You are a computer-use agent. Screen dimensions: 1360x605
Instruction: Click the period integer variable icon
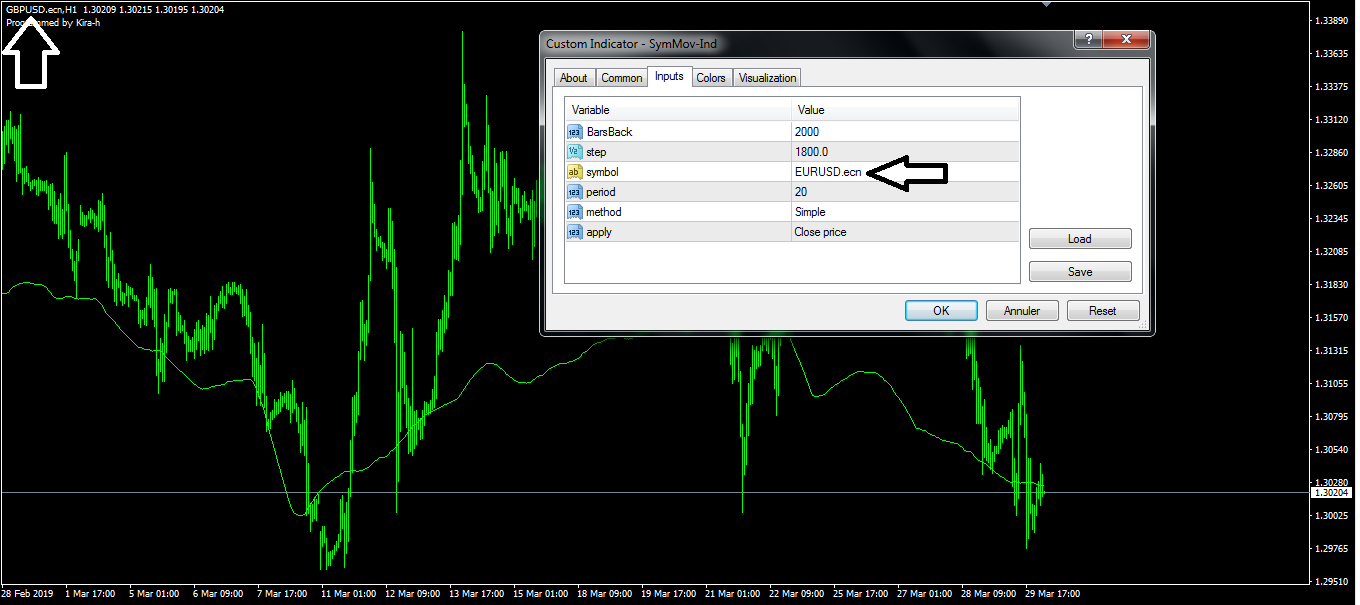574,192
